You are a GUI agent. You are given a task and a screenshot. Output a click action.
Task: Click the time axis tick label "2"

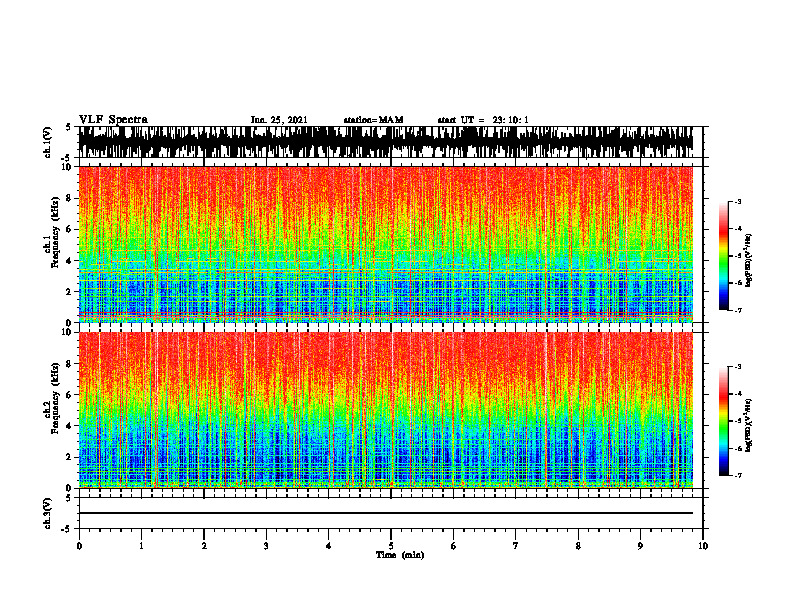click(204, 546)
